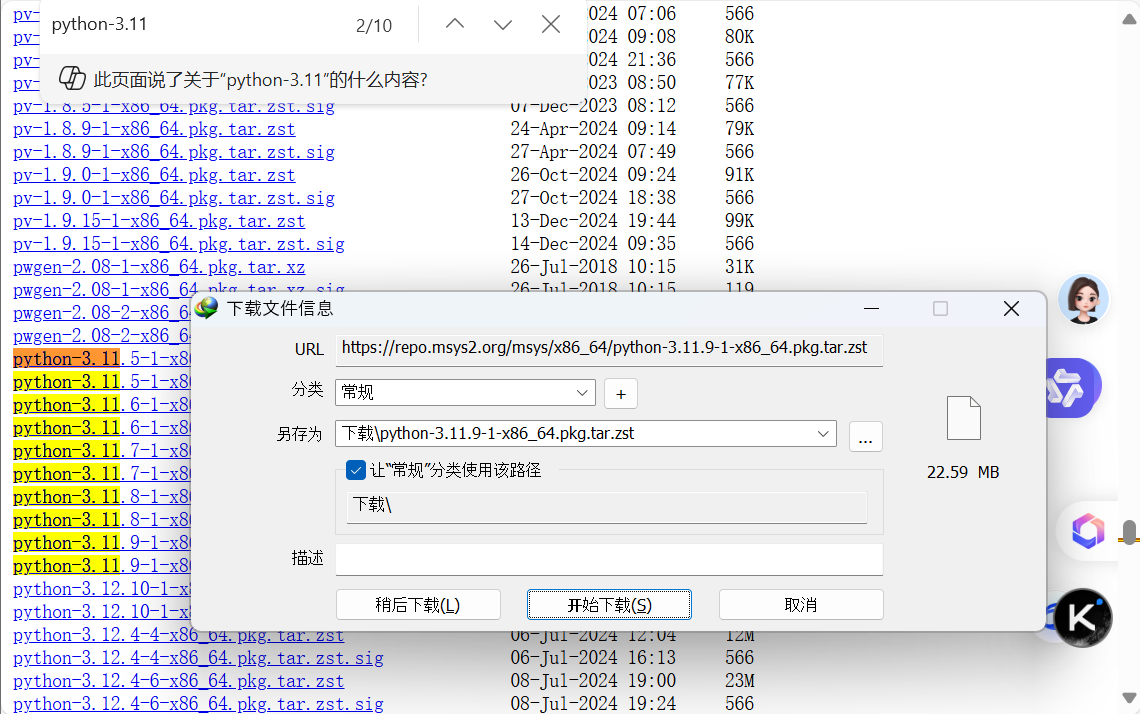
Task: Open the pwgen-2.08-1-x86_64.pkg.tar.xz link
Action: coord(159,268)
